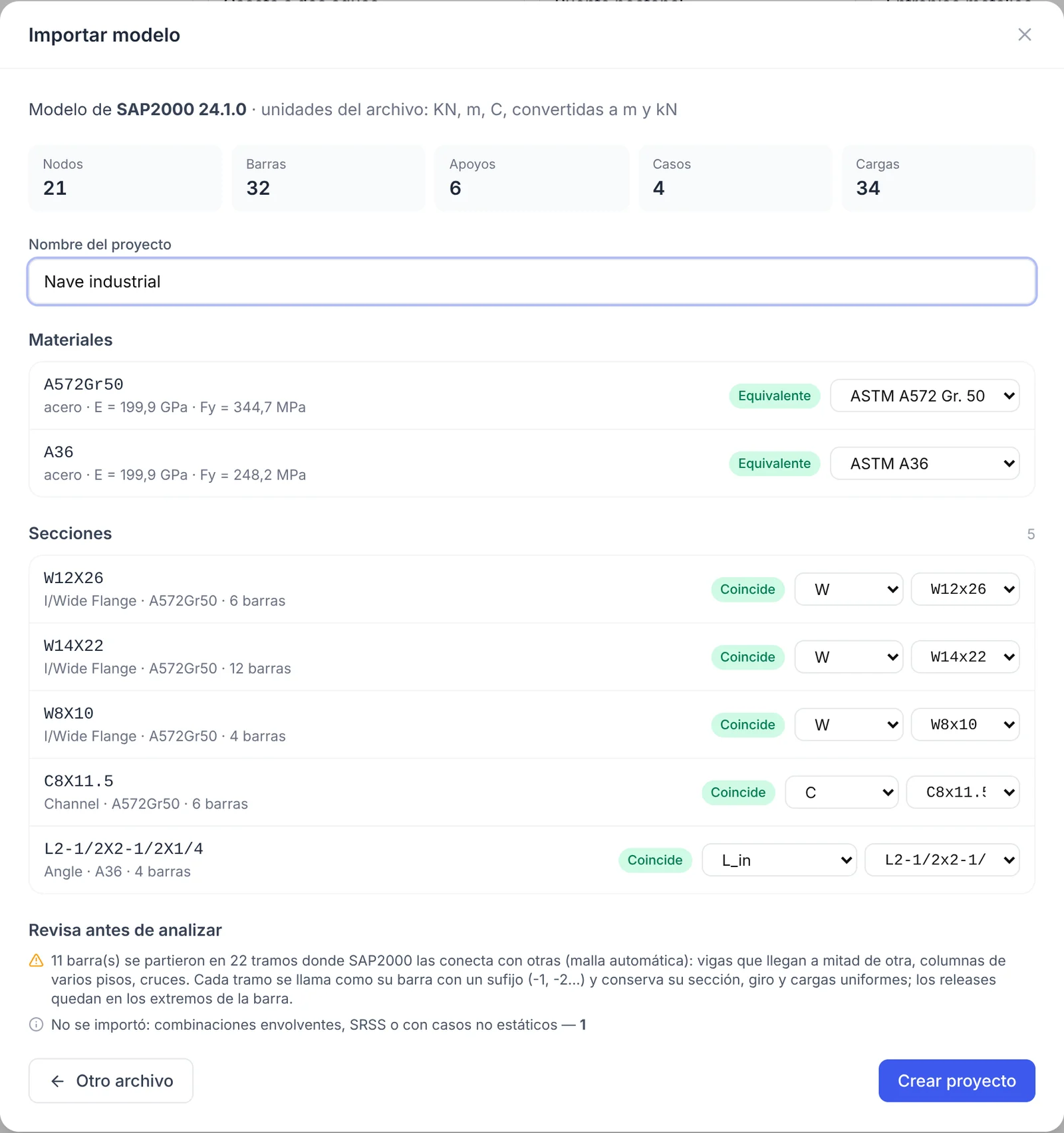Open the W14x22 profile dropdown
Viewport: 1064px width, 1133px height.
coord(965,657)
